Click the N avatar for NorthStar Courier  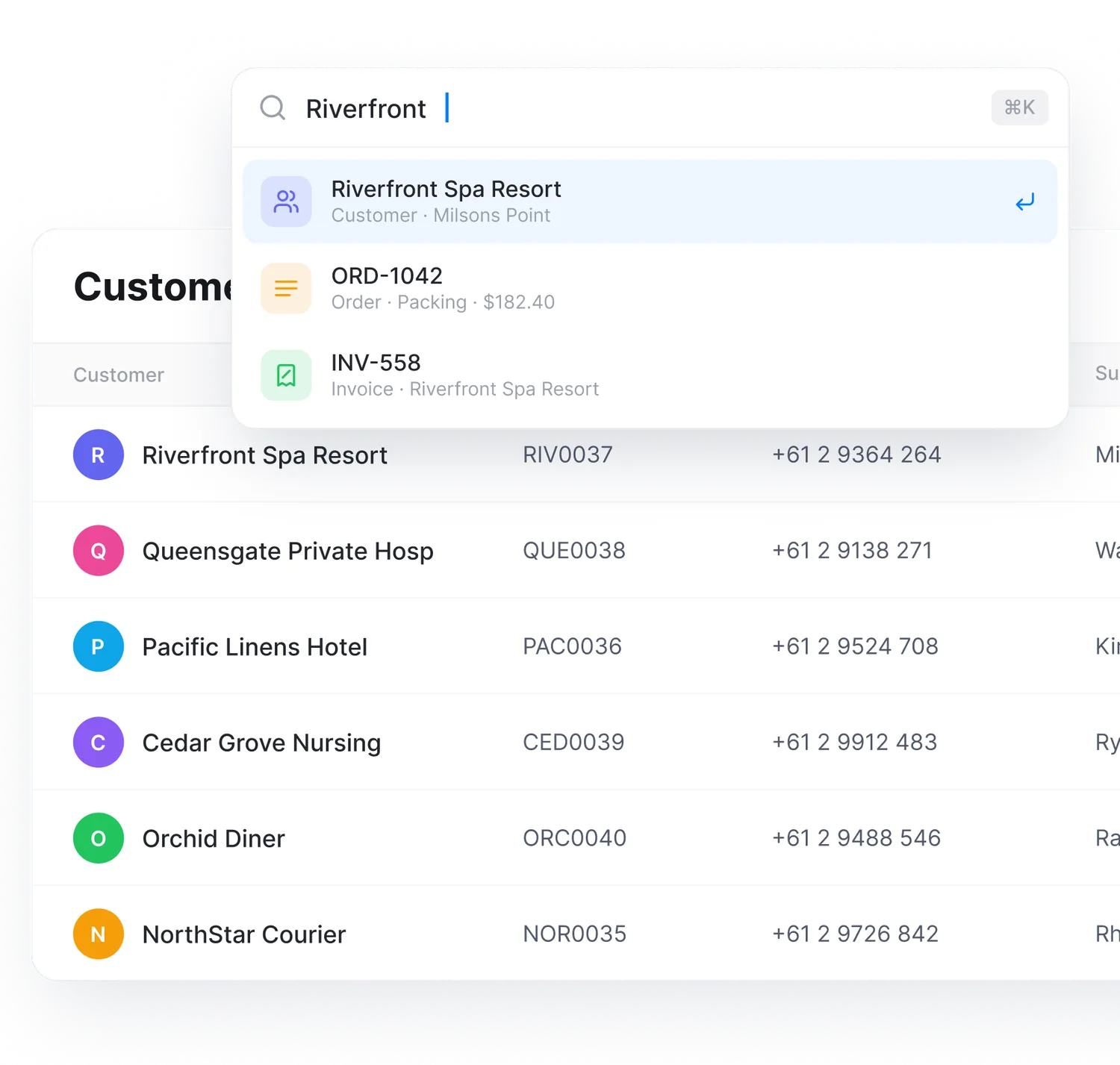[99, 934]
